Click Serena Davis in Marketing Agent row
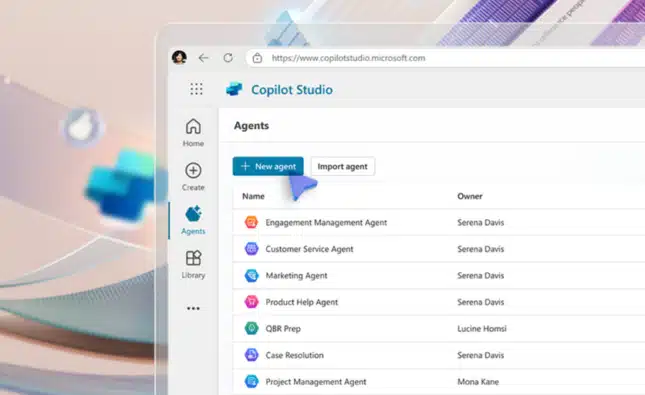 pyautogui.click(x=480, y=276)
